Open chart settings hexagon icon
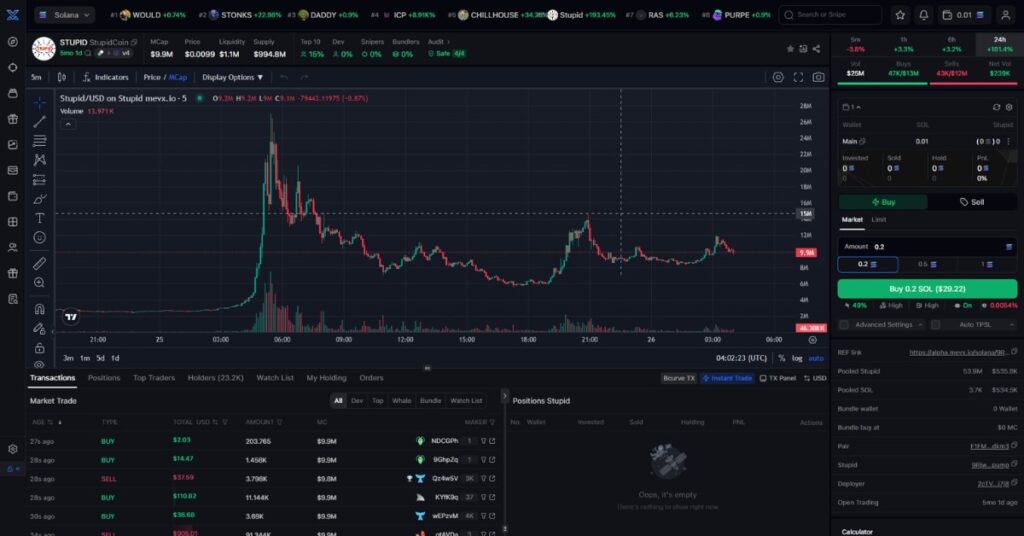 [x=778, y=77]
